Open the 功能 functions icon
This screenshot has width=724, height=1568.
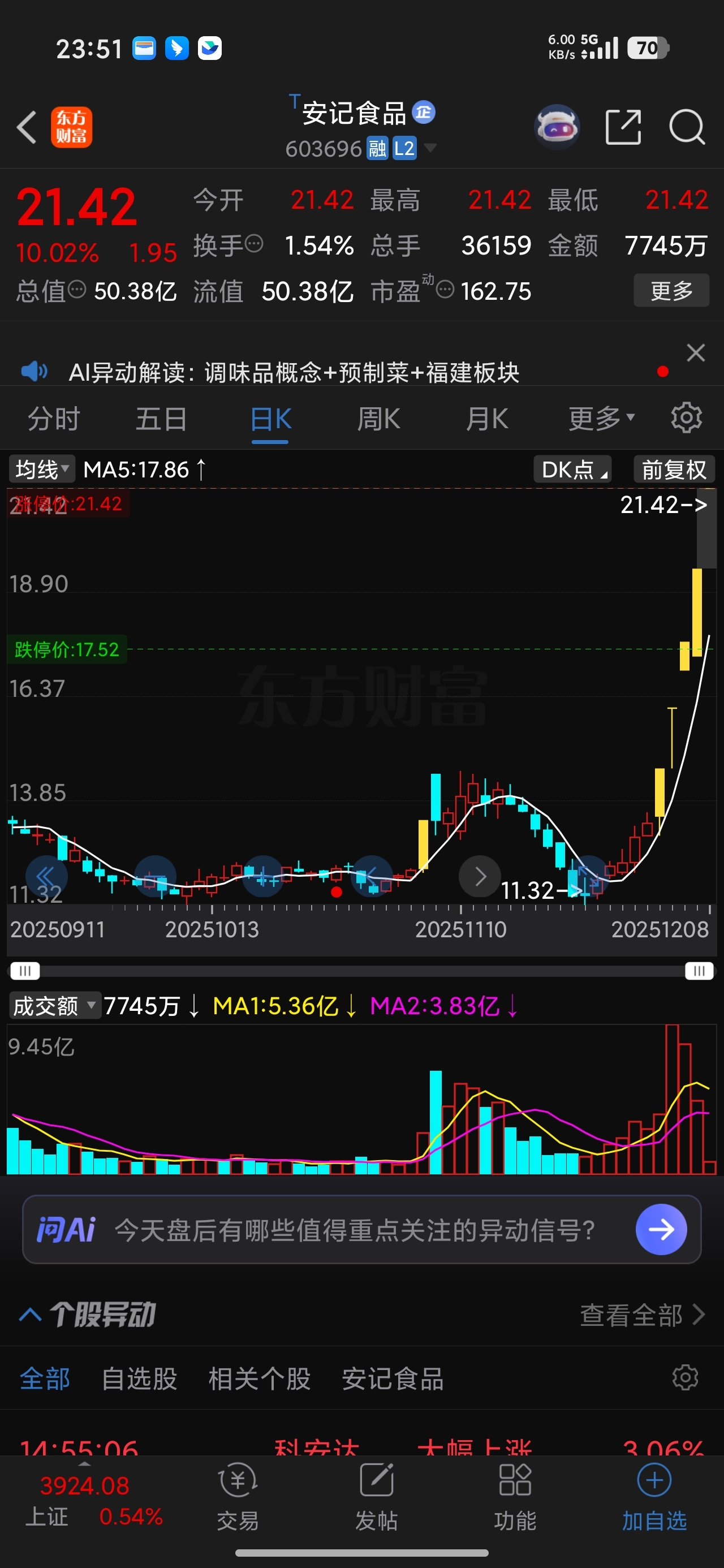515,1497
